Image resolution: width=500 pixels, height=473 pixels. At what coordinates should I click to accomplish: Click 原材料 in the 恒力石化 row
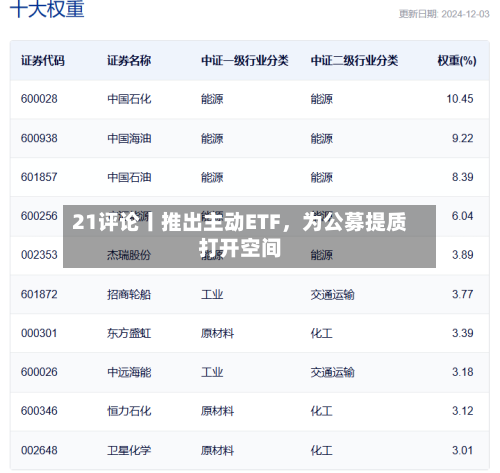(217, 411)
